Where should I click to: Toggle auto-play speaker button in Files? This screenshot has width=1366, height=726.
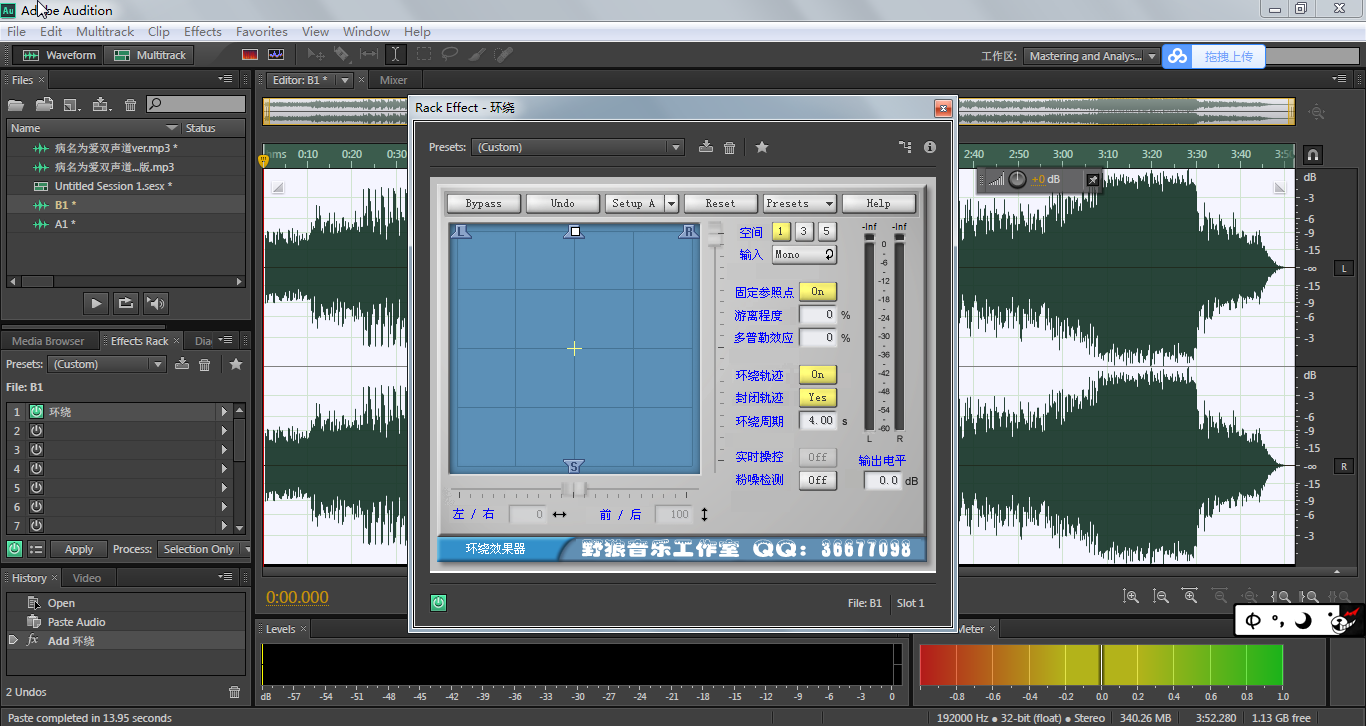point(156,303)
